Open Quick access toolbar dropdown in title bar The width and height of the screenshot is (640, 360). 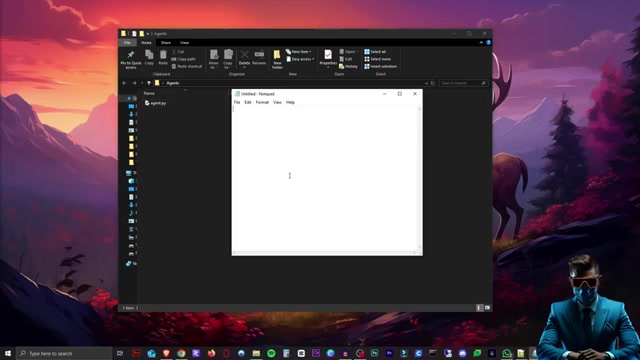pyautogui.click(x=148, y=33)
